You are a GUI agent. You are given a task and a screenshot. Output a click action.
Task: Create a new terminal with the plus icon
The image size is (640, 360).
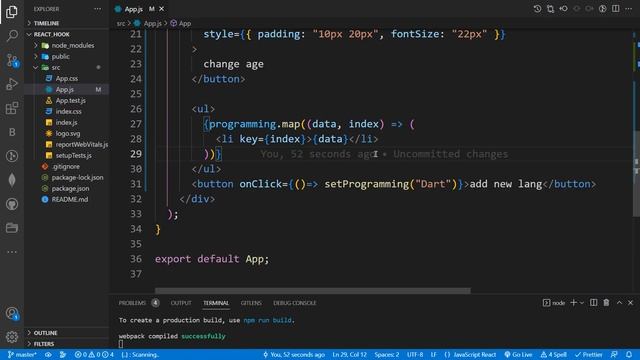pyautogui.click(x=573, y=302)
